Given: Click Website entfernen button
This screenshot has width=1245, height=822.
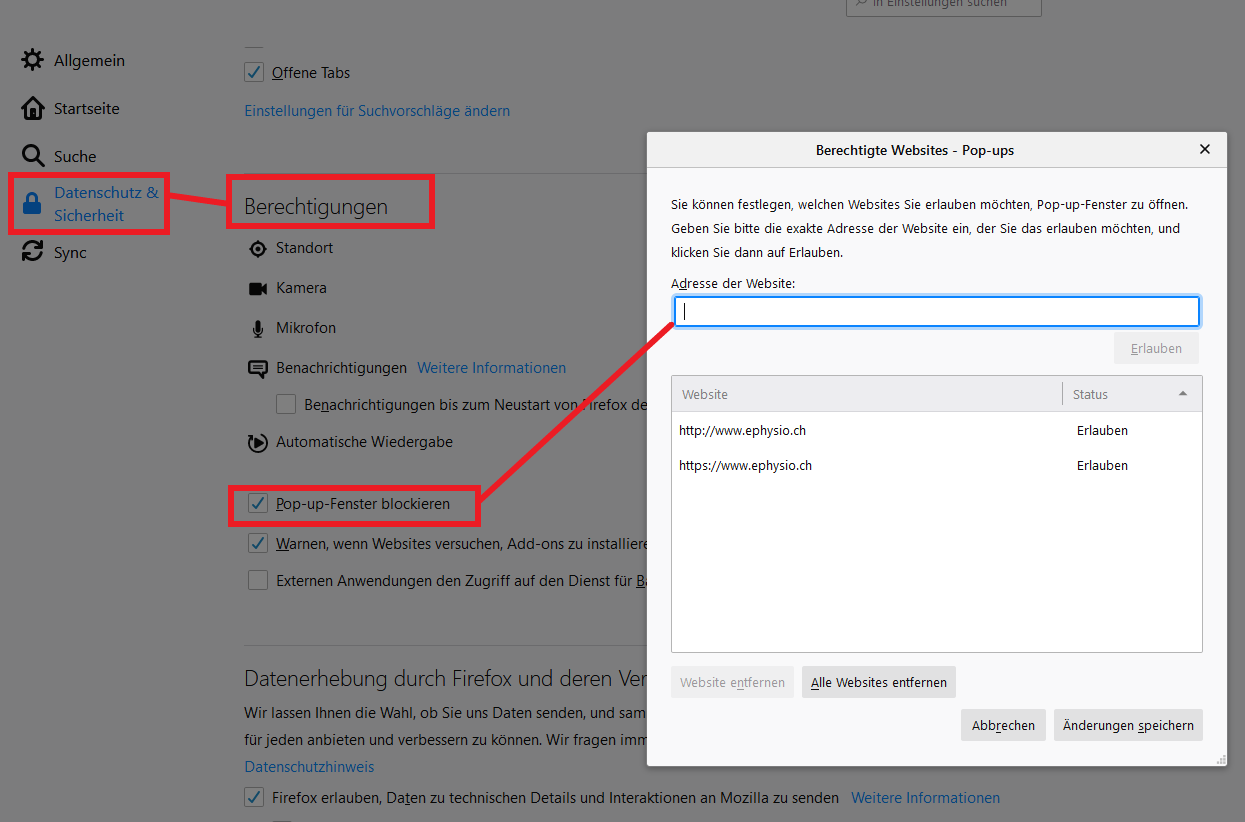Looking at the screenshot, I should [x=732, y=682].
